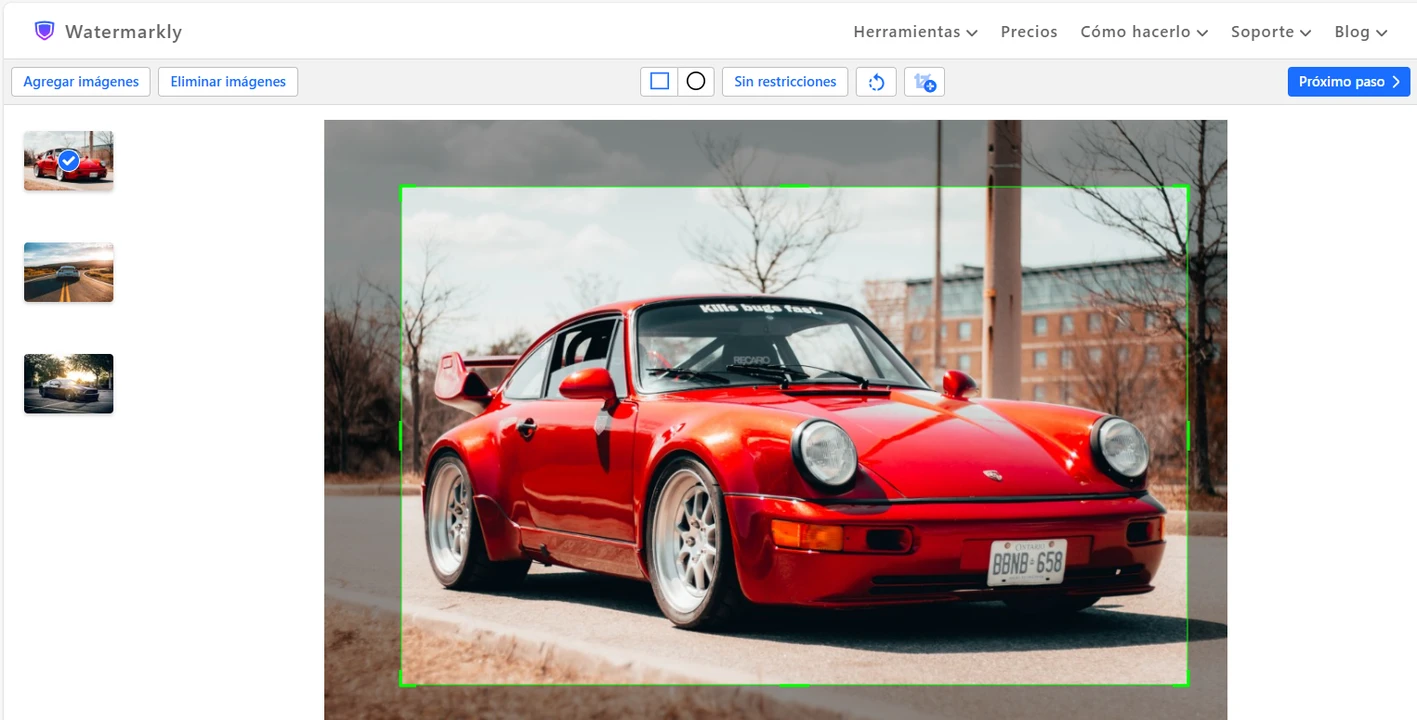Expand the Cómo hacerlo menu
This screenshot has height=720, width=1417.
point(1144,32)
